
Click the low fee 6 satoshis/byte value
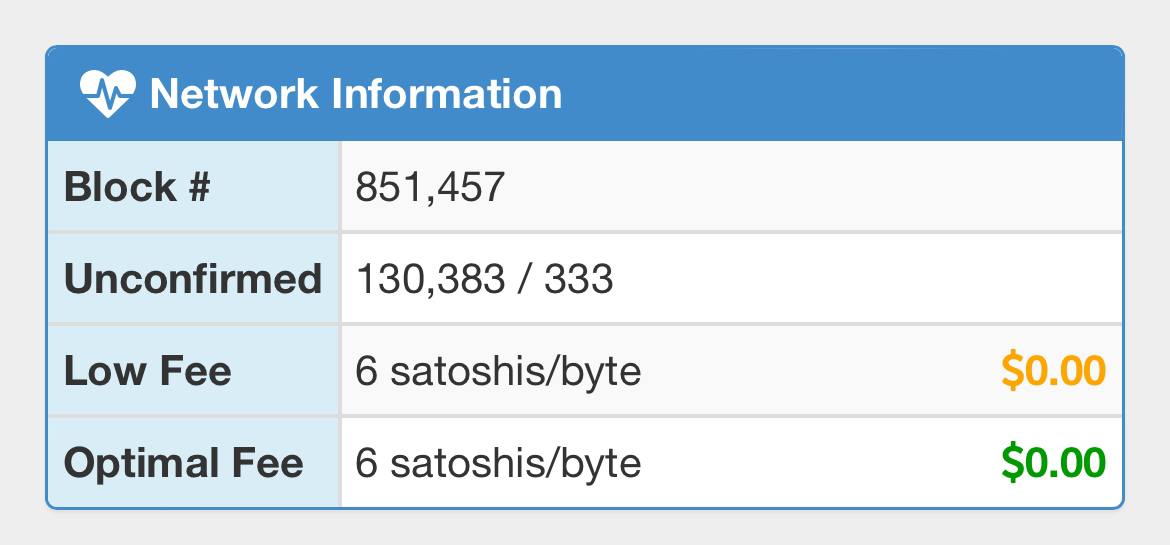(498, 371)
